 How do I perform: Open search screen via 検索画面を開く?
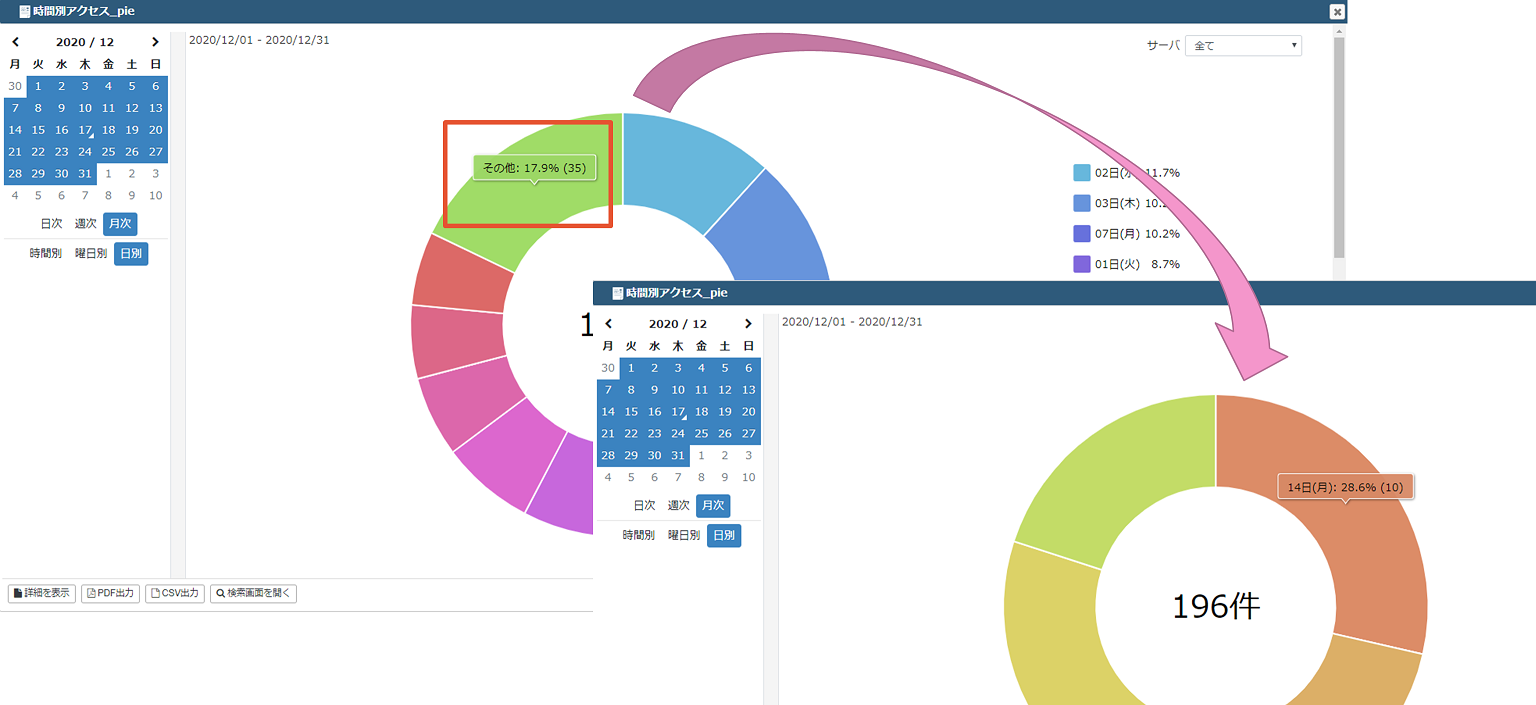[253, 593]
